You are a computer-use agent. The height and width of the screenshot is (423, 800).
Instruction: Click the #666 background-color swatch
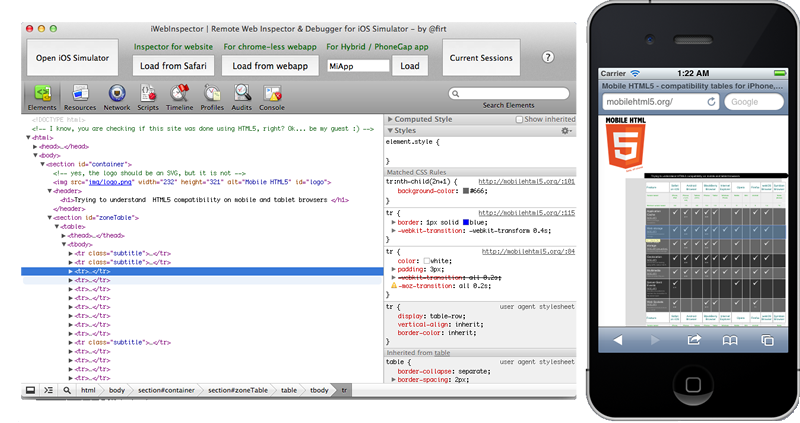click(x=466, y=191)
